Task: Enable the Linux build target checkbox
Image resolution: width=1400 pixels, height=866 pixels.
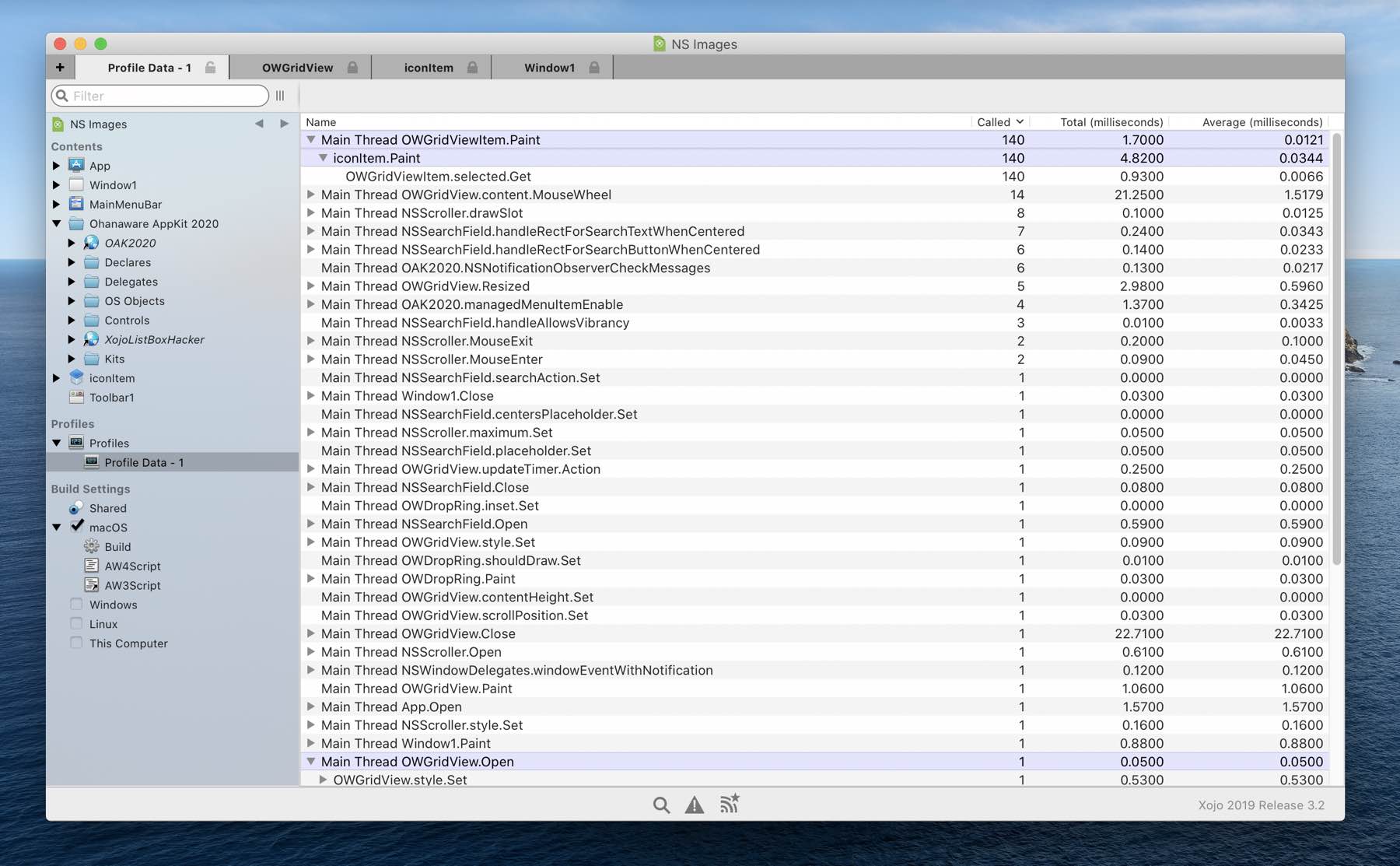Action: click(76, 624)
